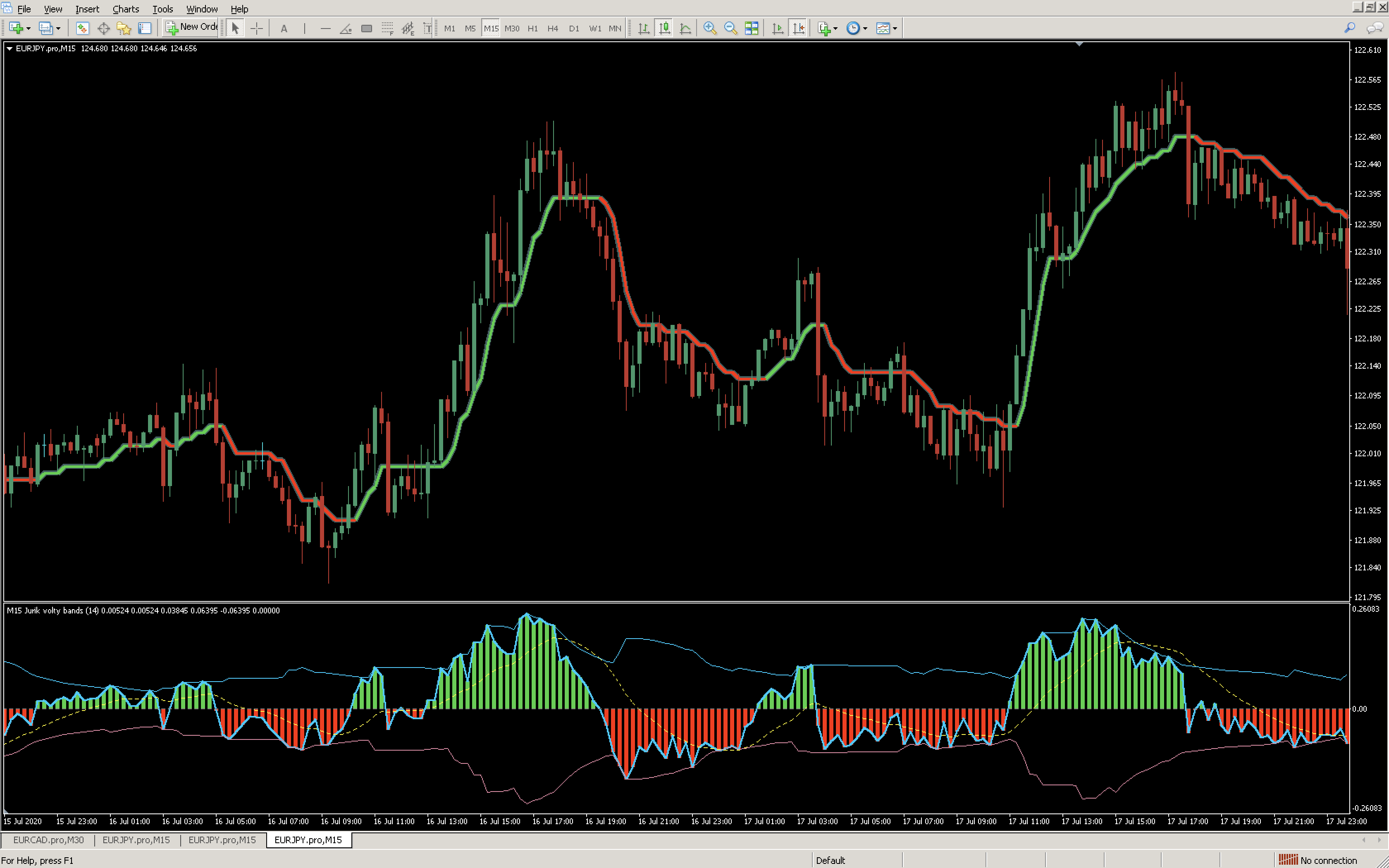The width and height of the screenshot is (1389, 868).
Task: Toggle the Auto Scroll button
Action: (778, 28)
